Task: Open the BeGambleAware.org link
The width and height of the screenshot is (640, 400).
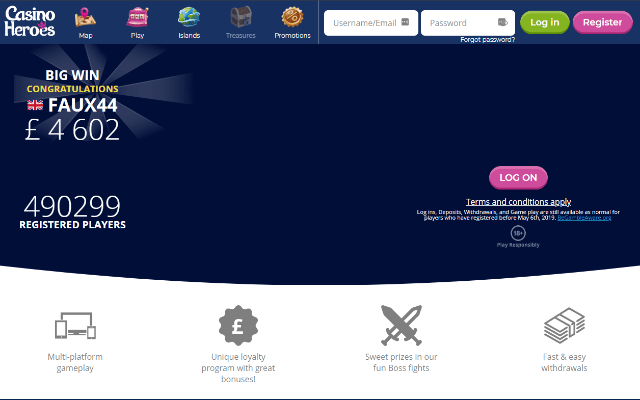Action: click(x=584, y=218)
